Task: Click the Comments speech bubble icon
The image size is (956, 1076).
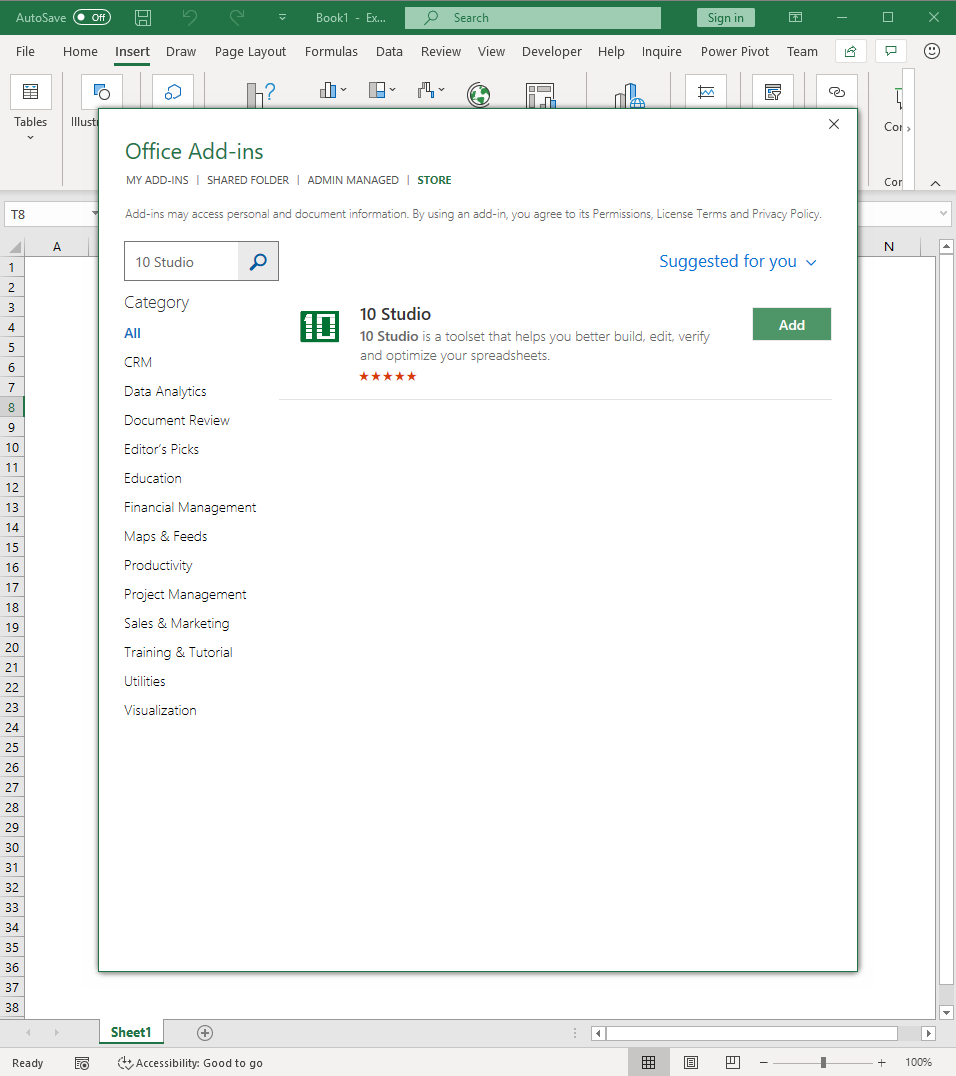Action: coord(891,51)
